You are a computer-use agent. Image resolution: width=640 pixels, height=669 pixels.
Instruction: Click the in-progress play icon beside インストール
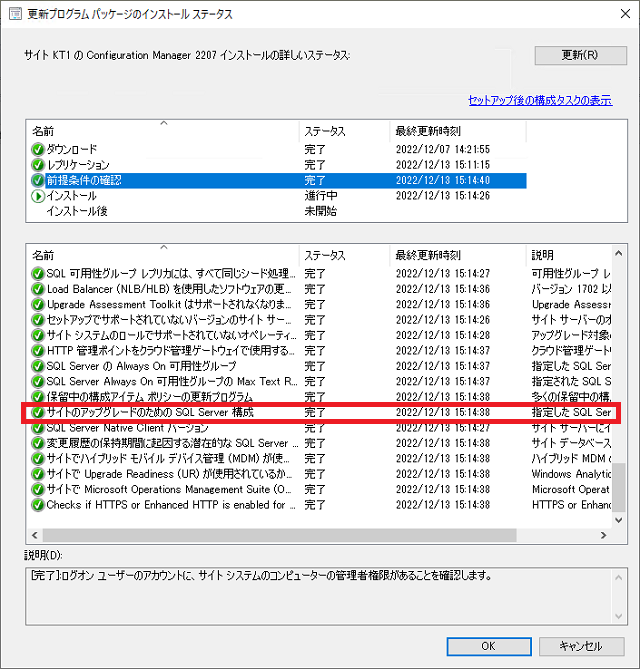[x=38, y=196]
